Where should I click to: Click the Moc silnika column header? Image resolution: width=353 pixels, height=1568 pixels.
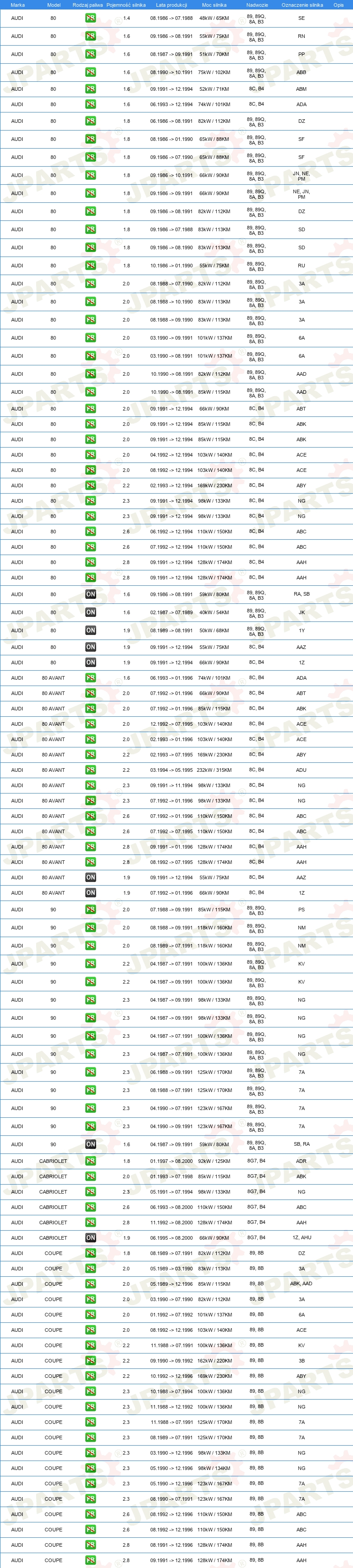coord(214,5)
